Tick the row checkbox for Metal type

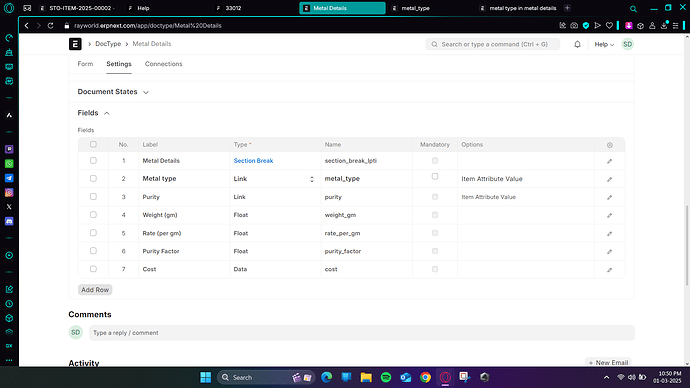click(x=93, y=178)
